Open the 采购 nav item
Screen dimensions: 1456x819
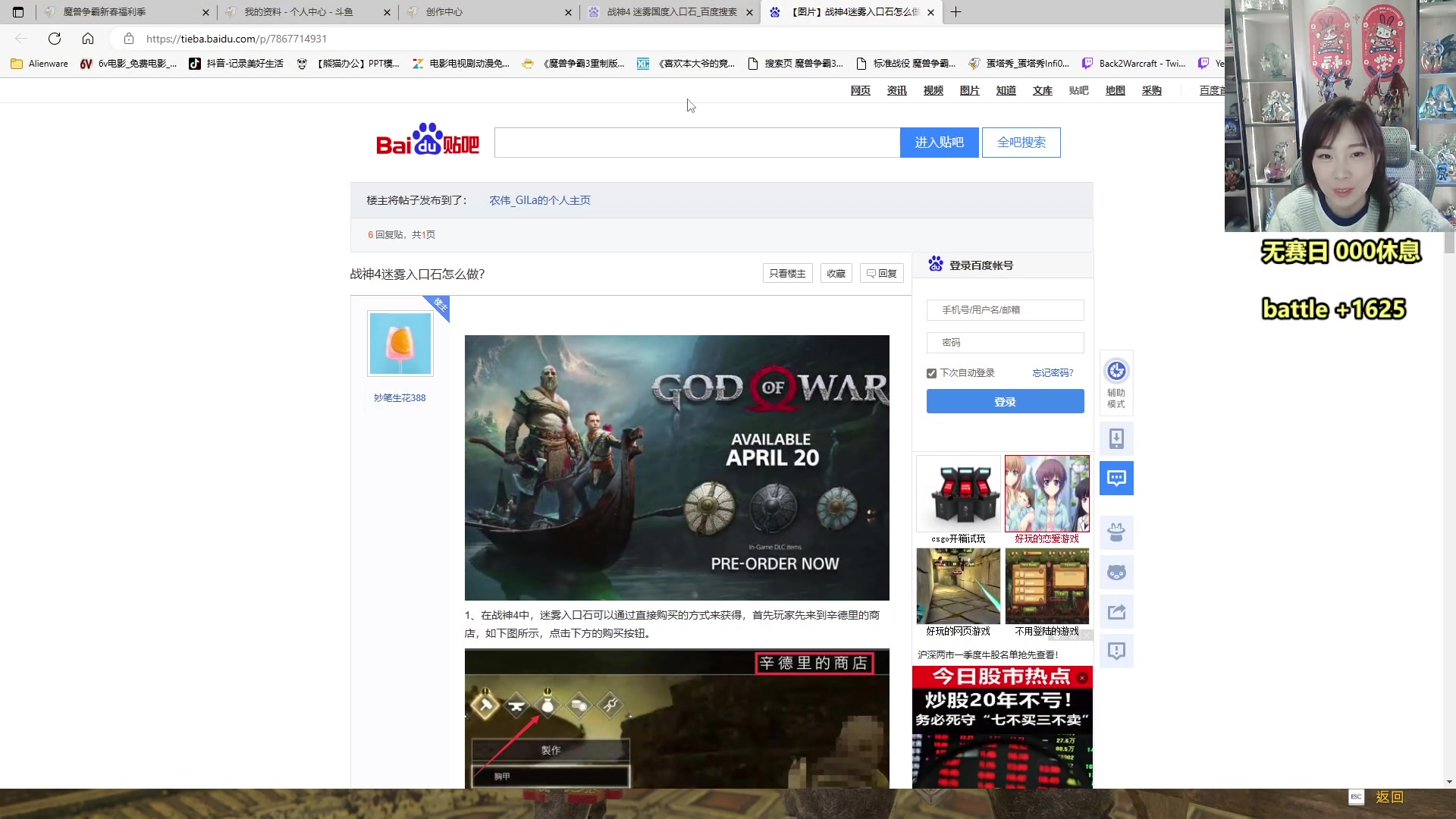pyautogui.click(x=1152, y=91)
